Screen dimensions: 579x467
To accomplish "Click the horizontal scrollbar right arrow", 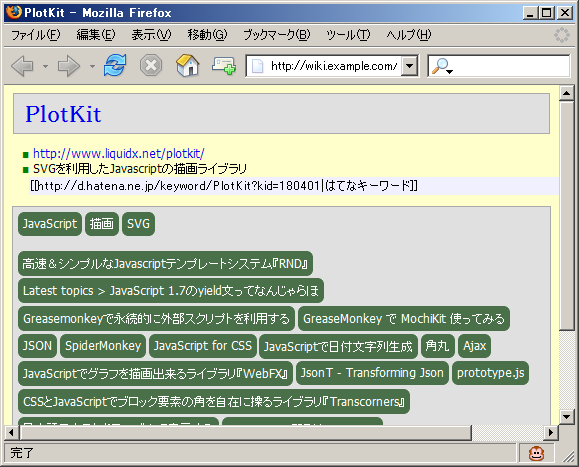I will (x=552, y=432).
